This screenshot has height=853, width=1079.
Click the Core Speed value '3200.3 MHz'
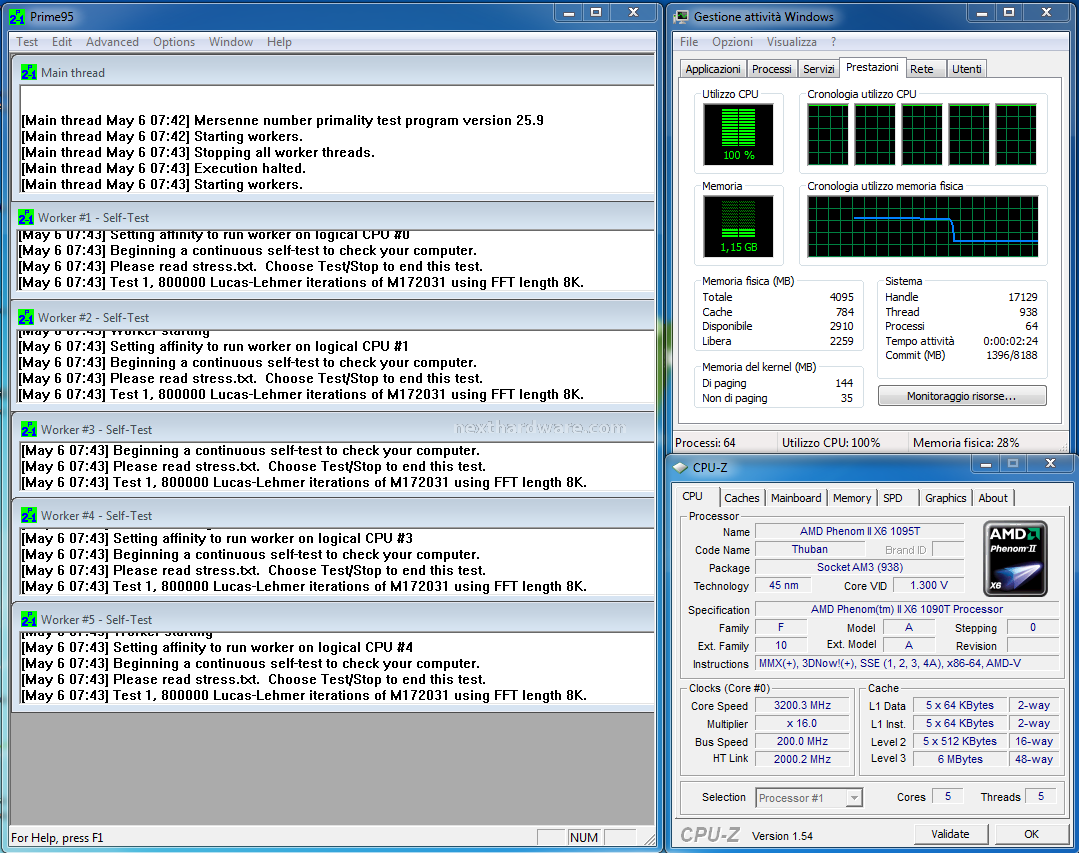802,705
